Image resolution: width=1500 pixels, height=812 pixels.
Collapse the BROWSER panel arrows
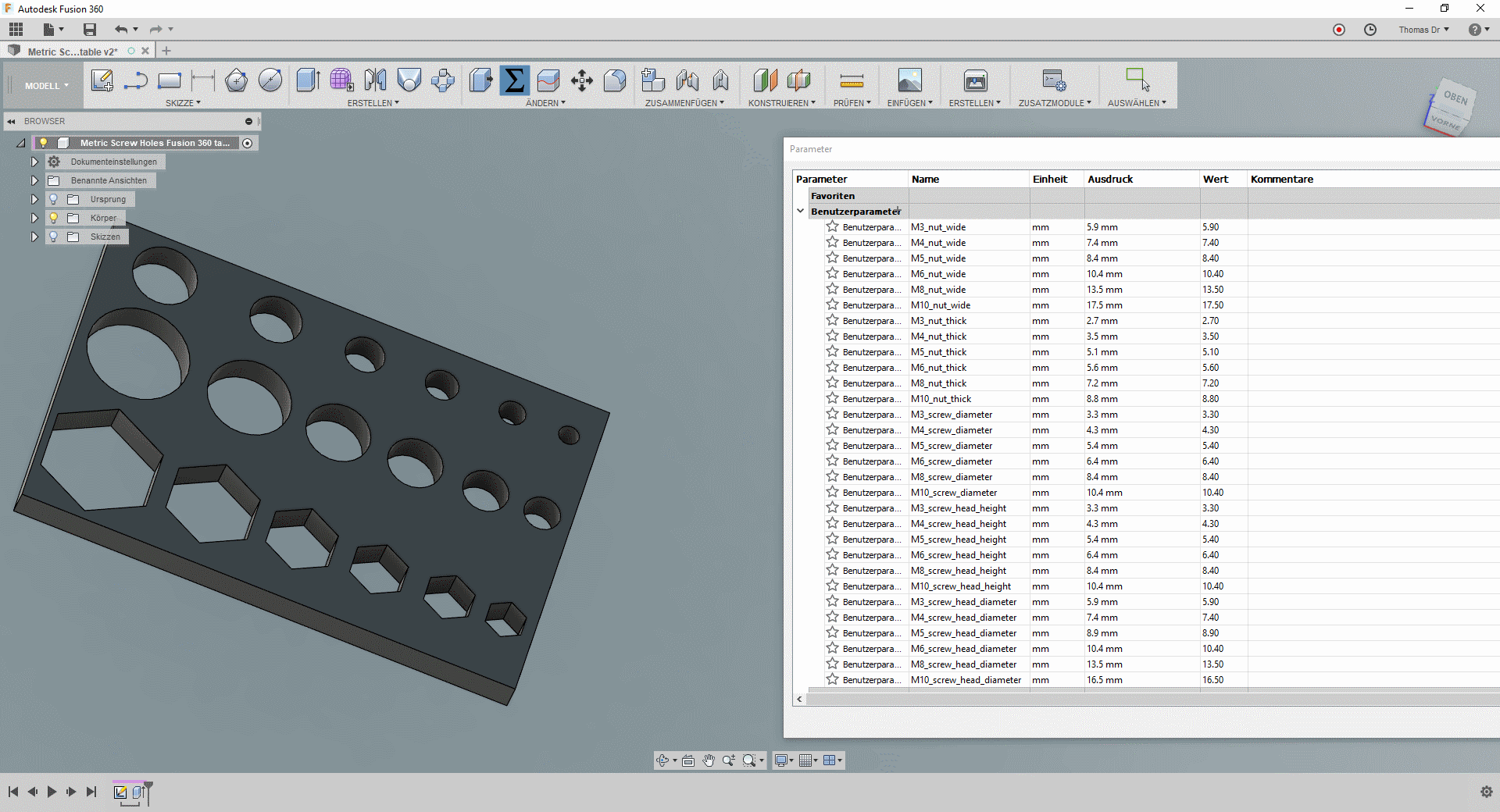pyautogui.click(x=12, y=121)
